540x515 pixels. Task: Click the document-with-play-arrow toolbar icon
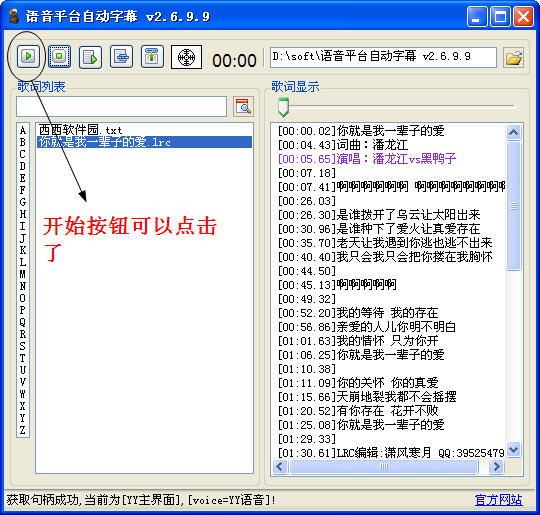click(x=90, y=57)
